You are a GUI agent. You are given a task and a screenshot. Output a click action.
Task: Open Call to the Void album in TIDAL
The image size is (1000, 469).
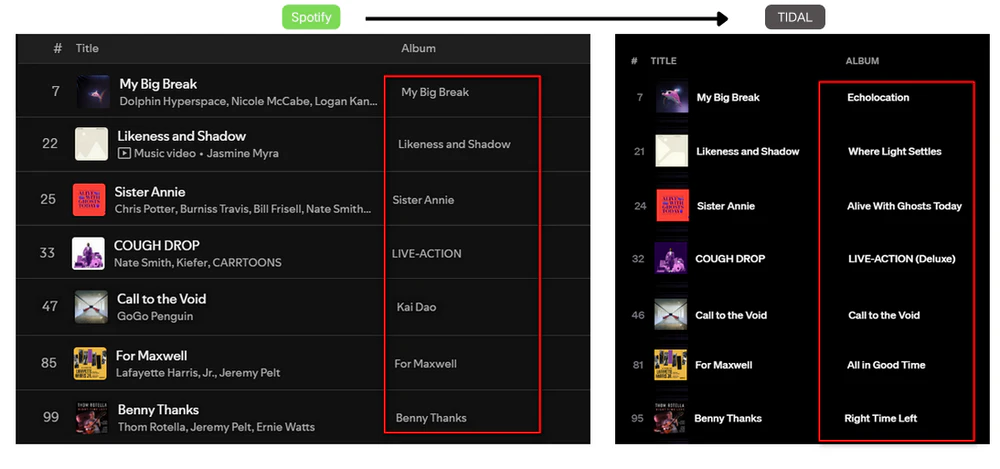click(884, 315)
